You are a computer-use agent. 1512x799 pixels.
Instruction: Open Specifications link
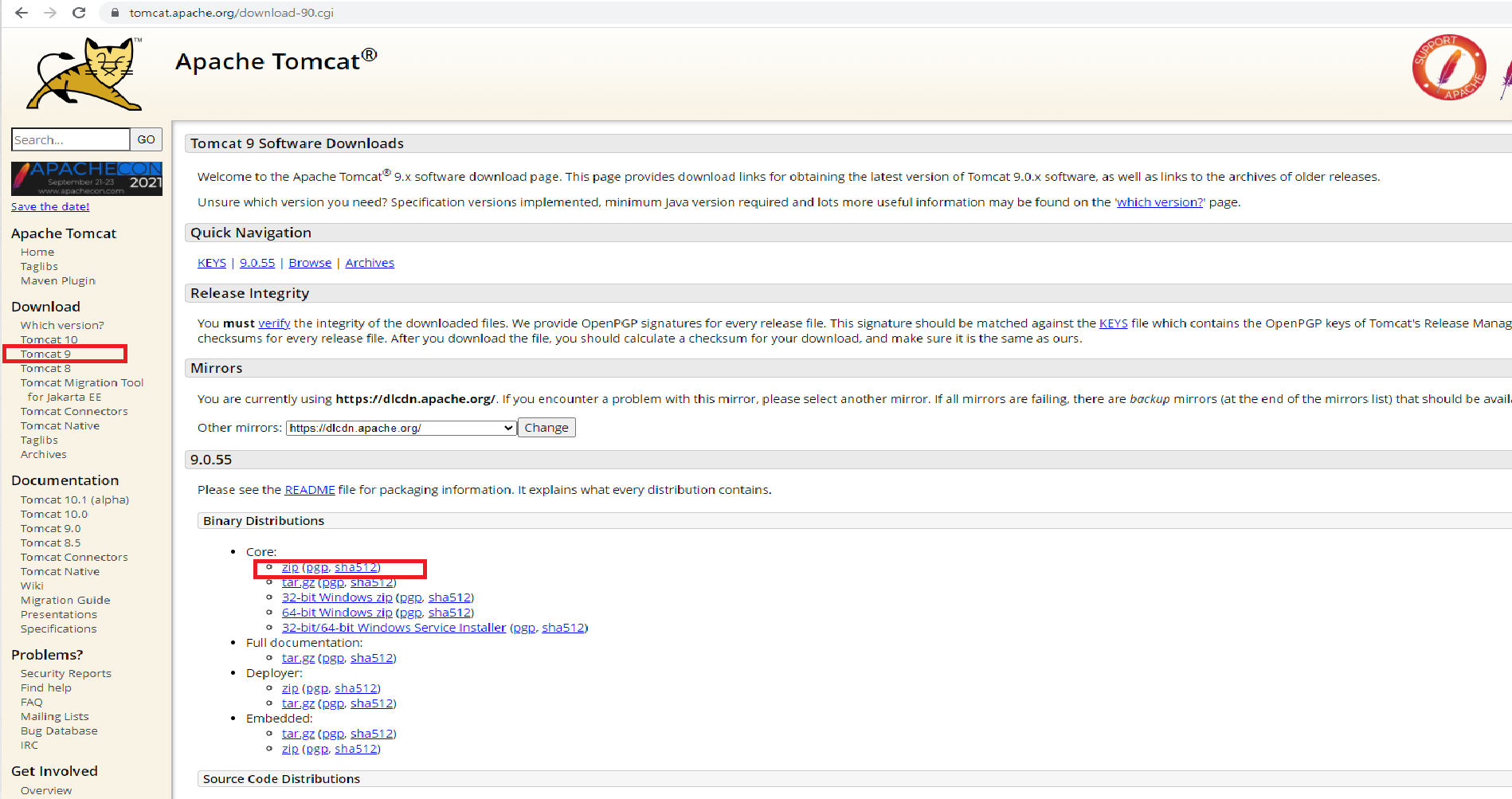(x=59, y=629)
